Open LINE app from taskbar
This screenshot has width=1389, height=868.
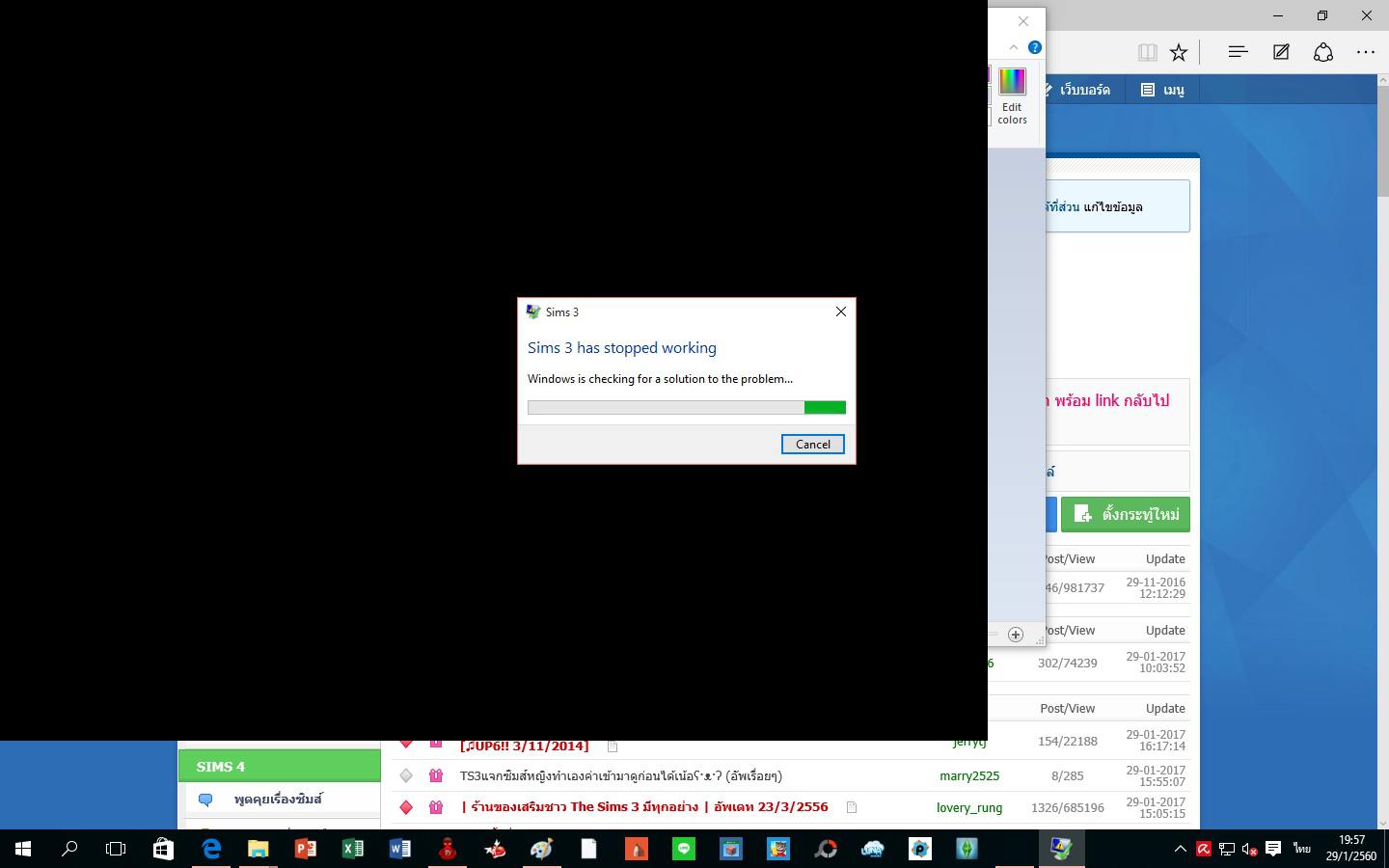[x=684, y=849]
